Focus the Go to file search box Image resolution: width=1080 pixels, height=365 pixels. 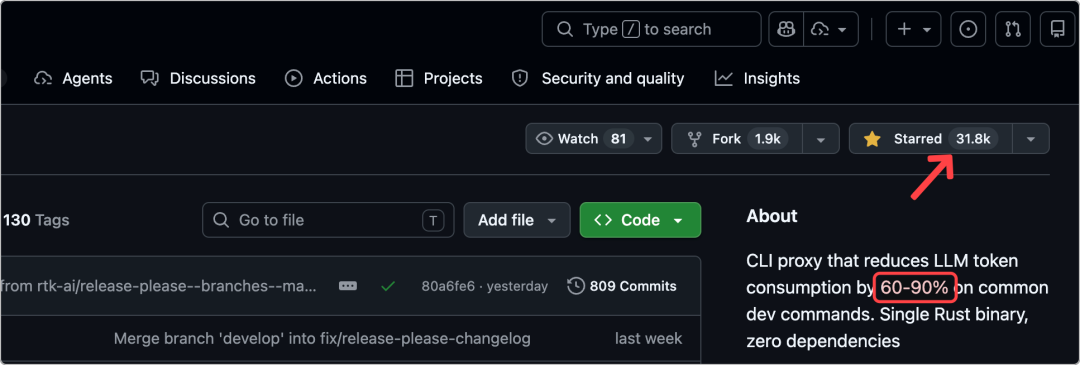tap(328, 220)
